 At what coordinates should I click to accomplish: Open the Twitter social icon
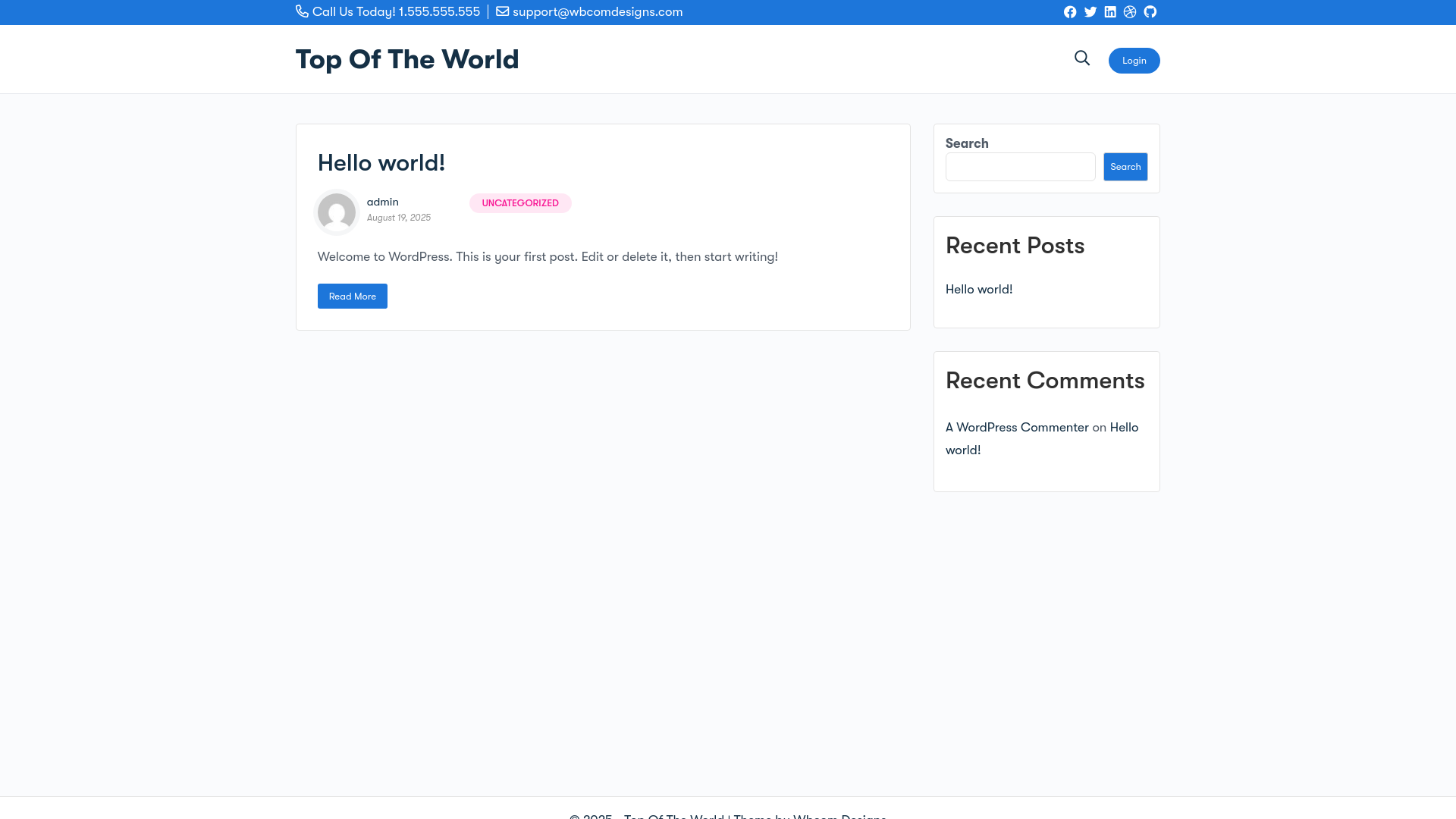tap(1090, 12)
